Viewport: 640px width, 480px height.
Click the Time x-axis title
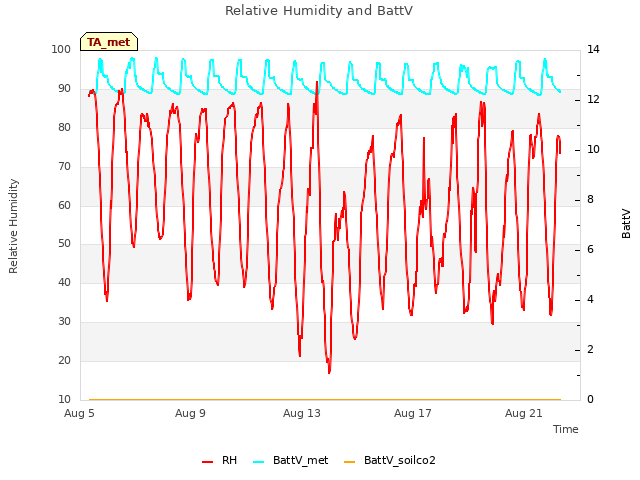[x=566, y=429]
